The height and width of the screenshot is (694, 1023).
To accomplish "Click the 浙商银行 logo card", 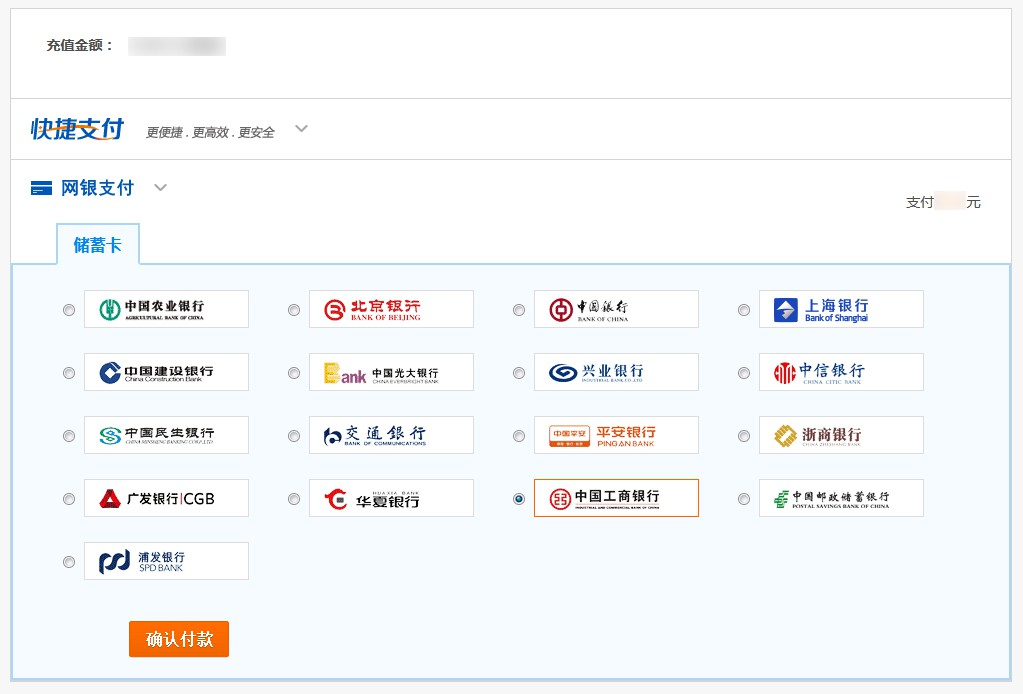I will 842,435.
